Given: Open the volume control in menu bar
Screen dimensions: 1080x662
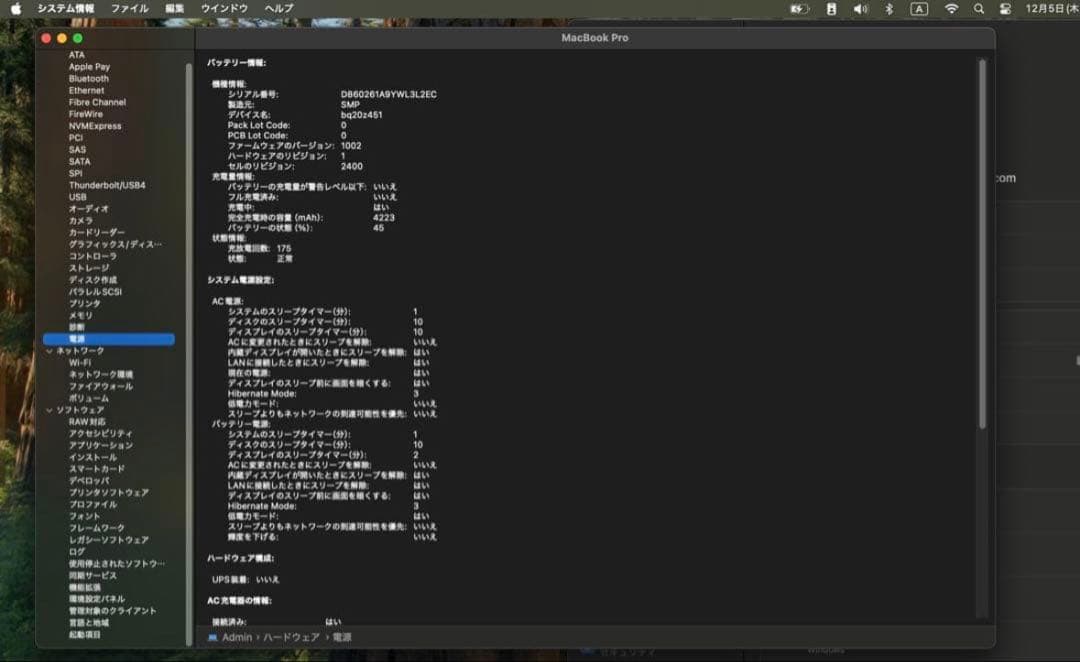Looking at the screenshot, I should tap(860, 8).
